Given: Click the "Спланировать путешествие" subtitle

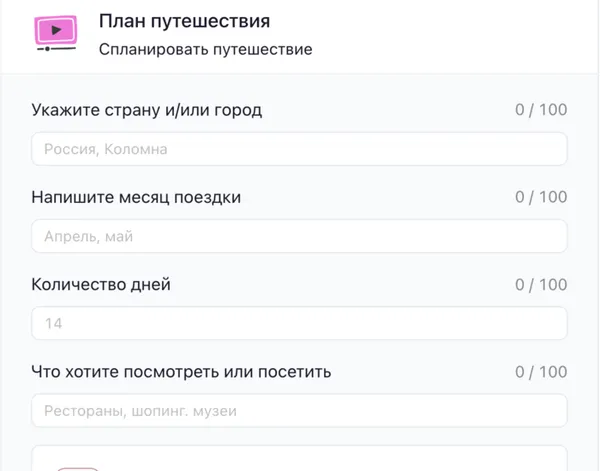Looking at the screenshot, I should (205, 49).
